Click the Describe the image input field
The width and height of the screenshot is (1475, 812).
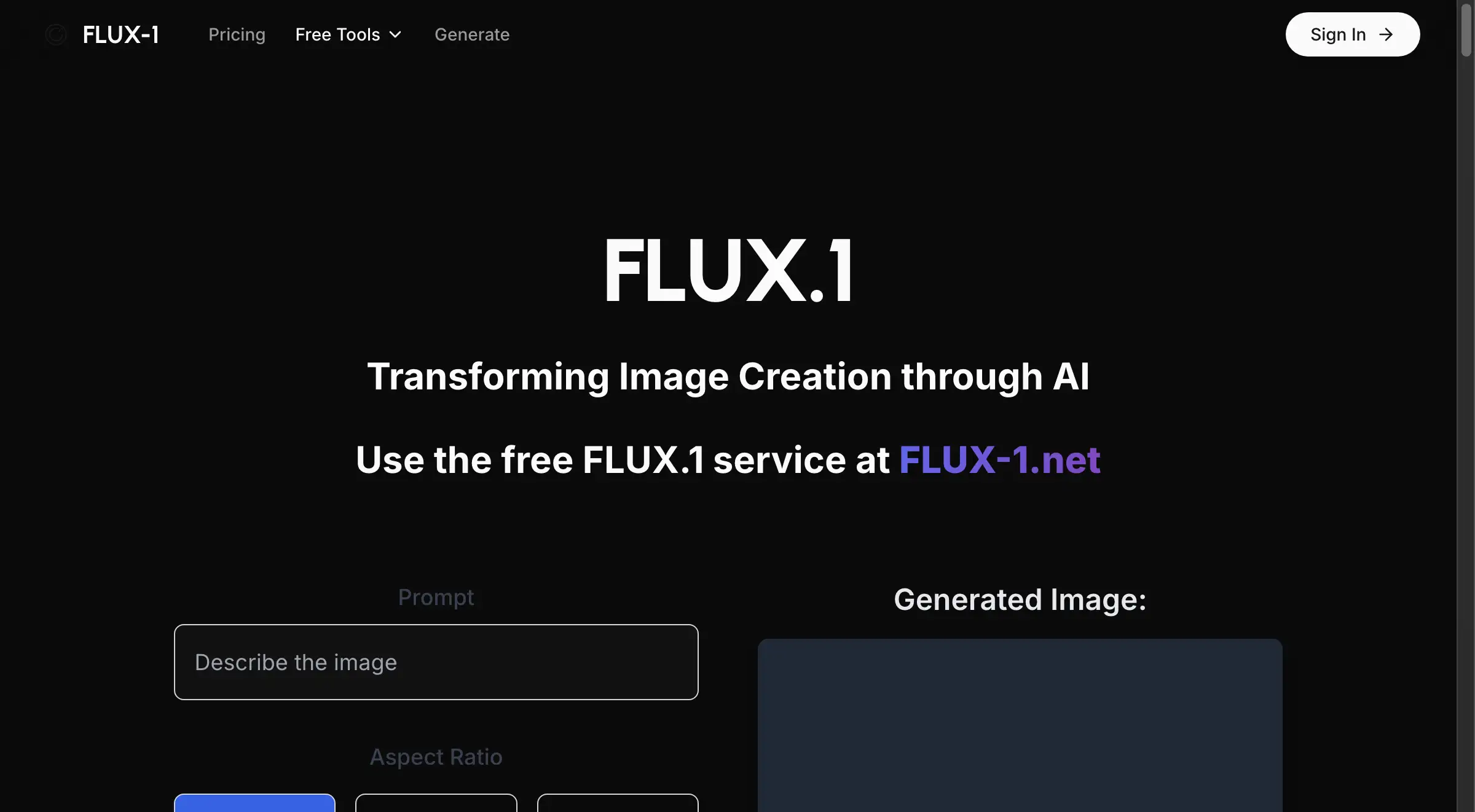pyautogui.click(x=436, y=661)
